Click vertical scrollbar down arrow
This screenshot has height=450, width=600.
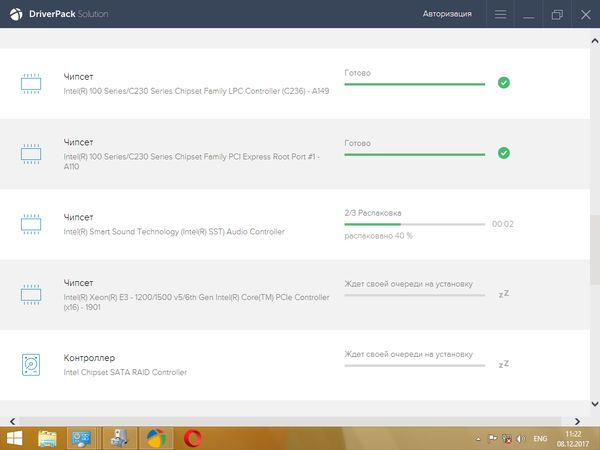pos(595,404)
